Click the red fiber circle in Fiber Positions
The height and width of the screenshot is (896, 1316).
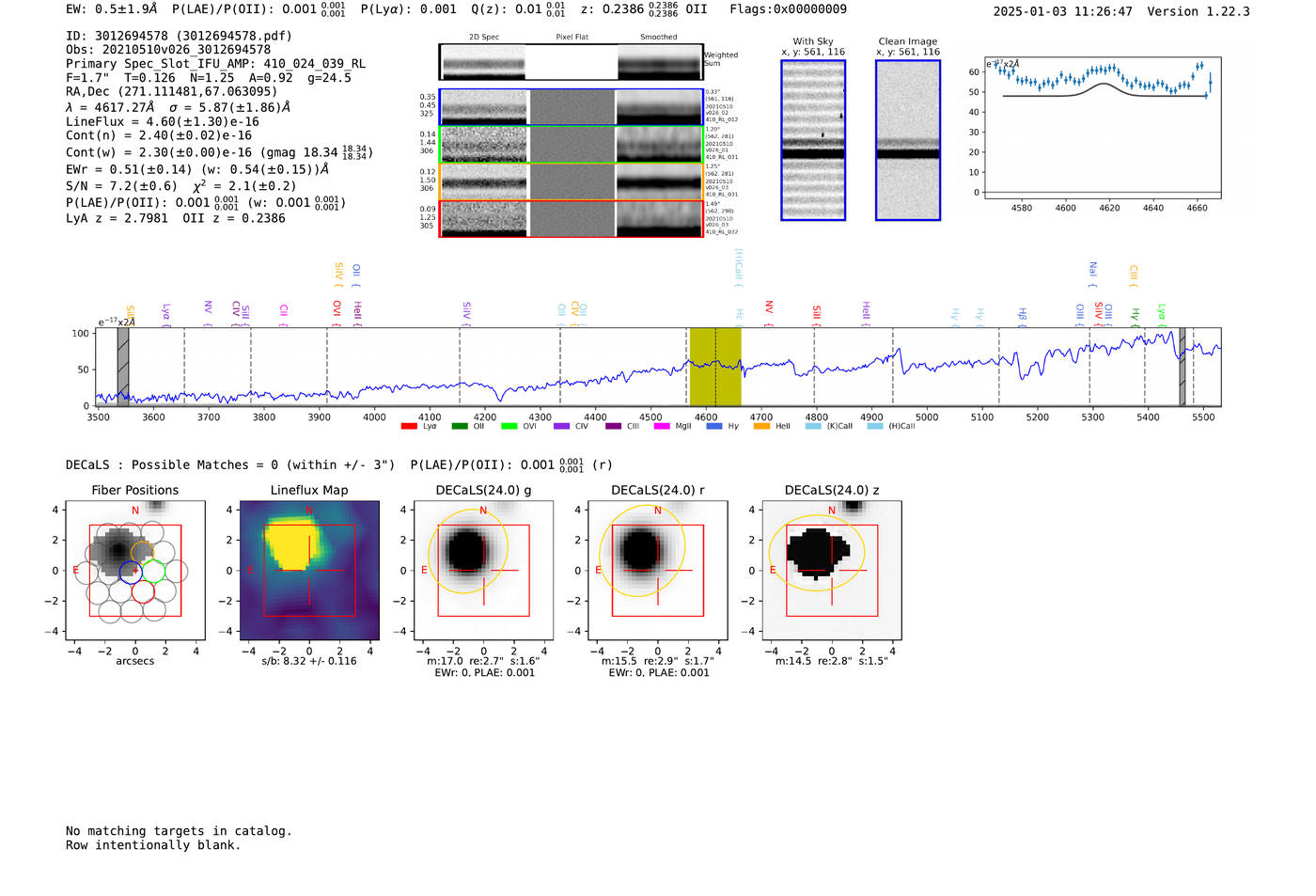[143, 591]
